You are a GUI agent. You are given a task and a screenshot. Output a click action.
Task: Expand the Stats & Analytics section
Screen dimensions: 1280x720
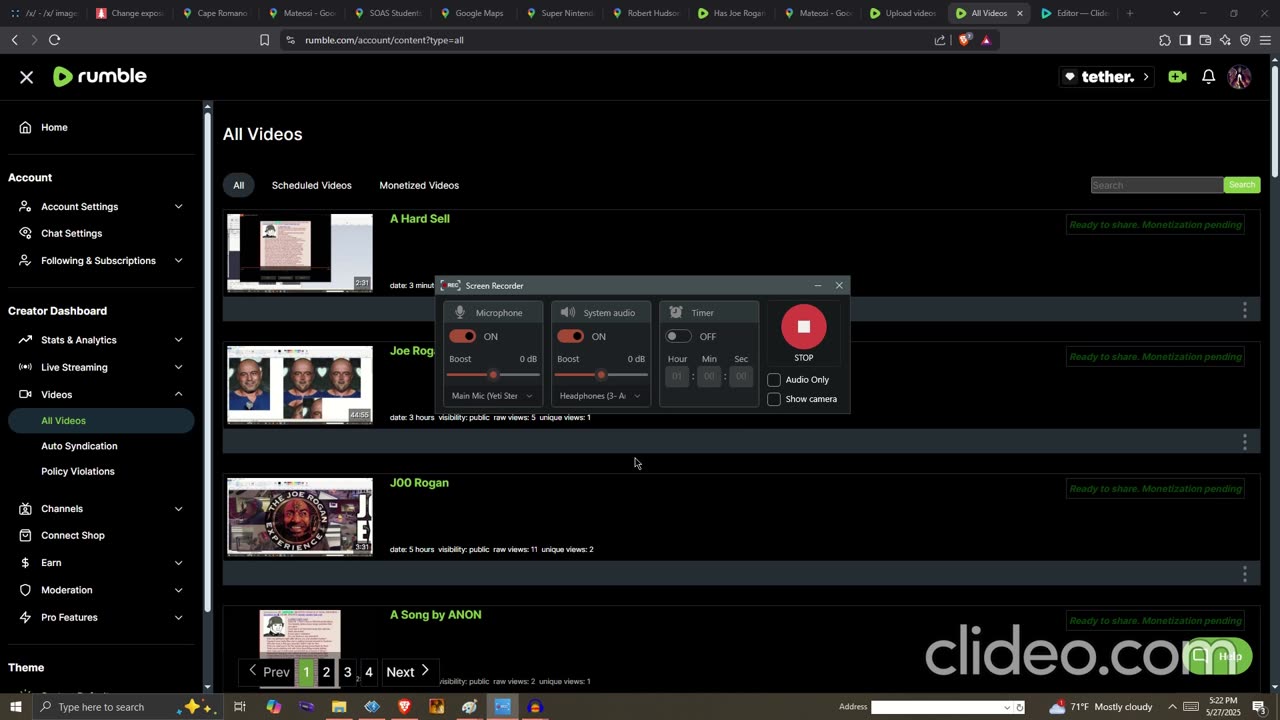coord(100,340)
